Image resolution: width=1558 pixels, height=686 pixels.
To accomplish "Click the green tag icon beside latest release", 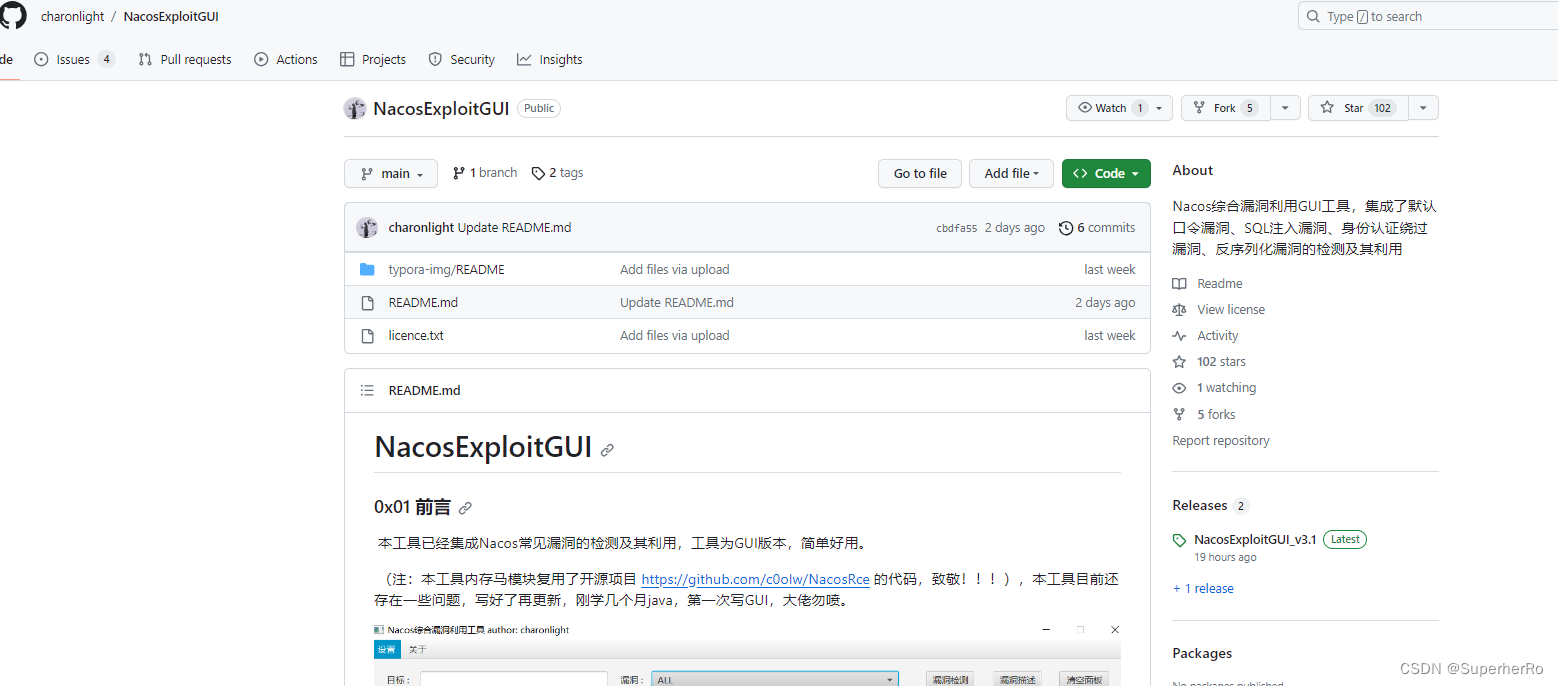I will pos(1180,540).
